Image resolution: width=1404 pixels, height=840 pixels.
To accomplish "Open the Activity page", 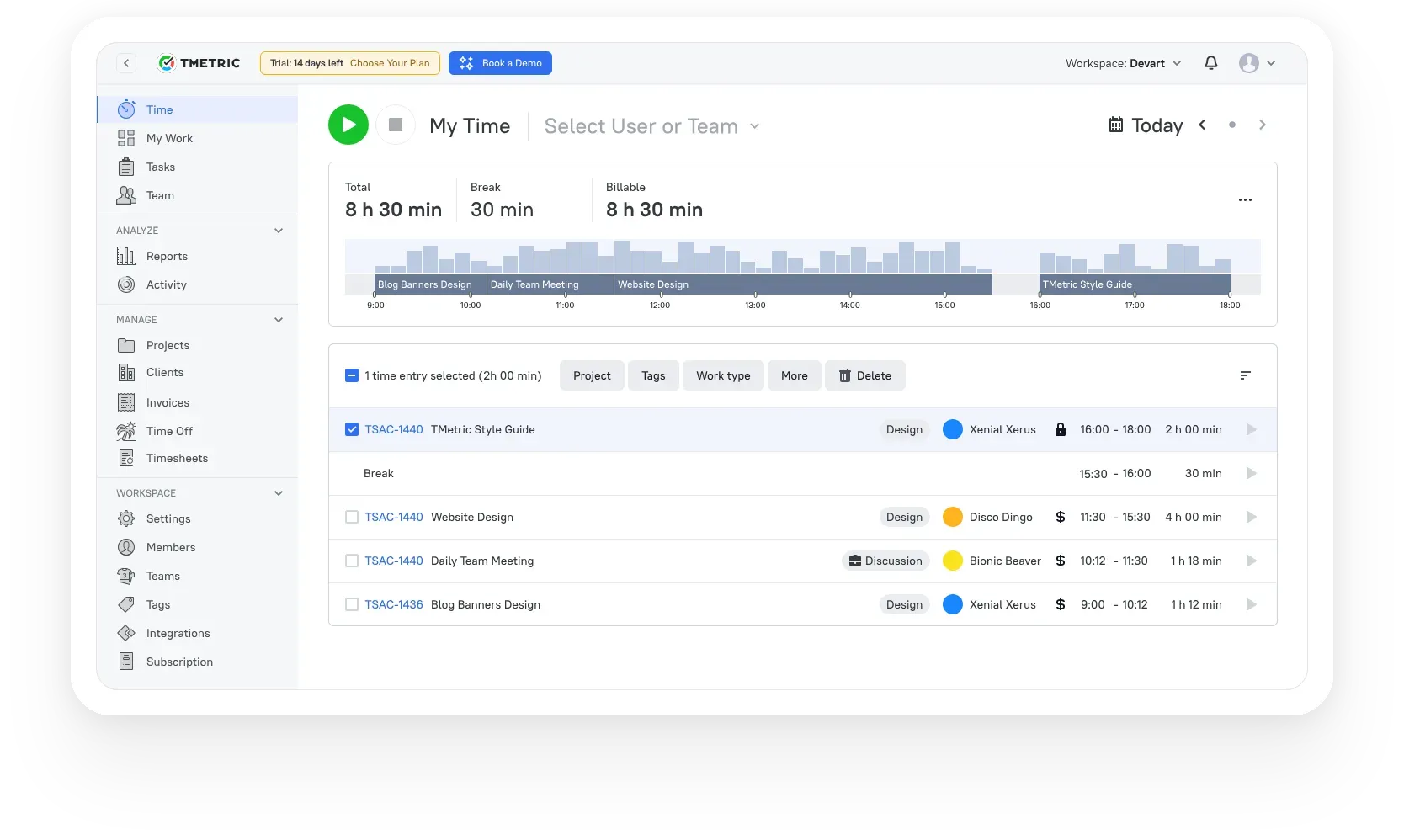I will pyautogui.click(x=166, y=284).
